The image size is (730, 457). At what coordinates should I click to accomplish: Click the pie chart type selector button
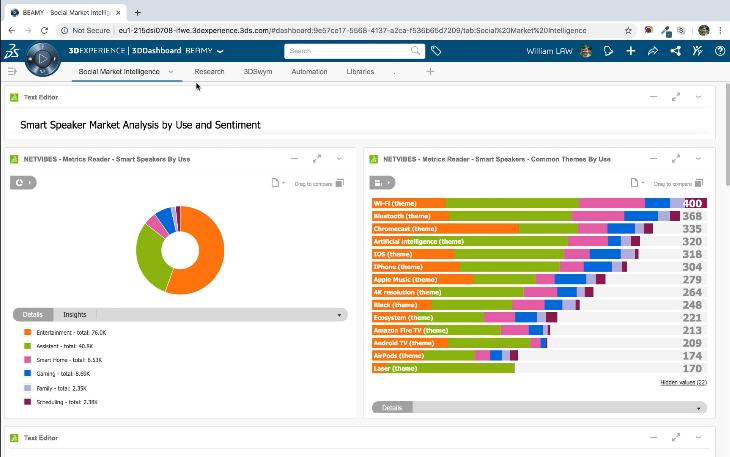tap(23, 182)
